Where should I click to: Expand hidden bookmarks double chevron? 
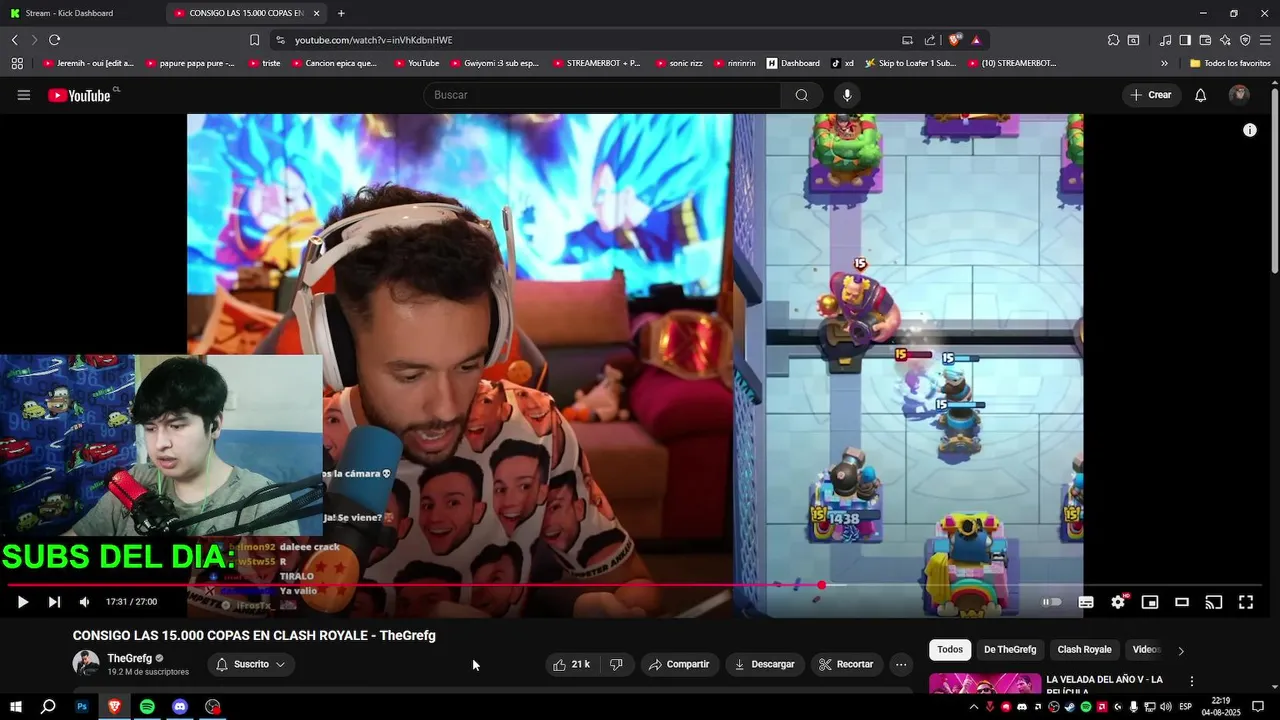[1164, 63]
